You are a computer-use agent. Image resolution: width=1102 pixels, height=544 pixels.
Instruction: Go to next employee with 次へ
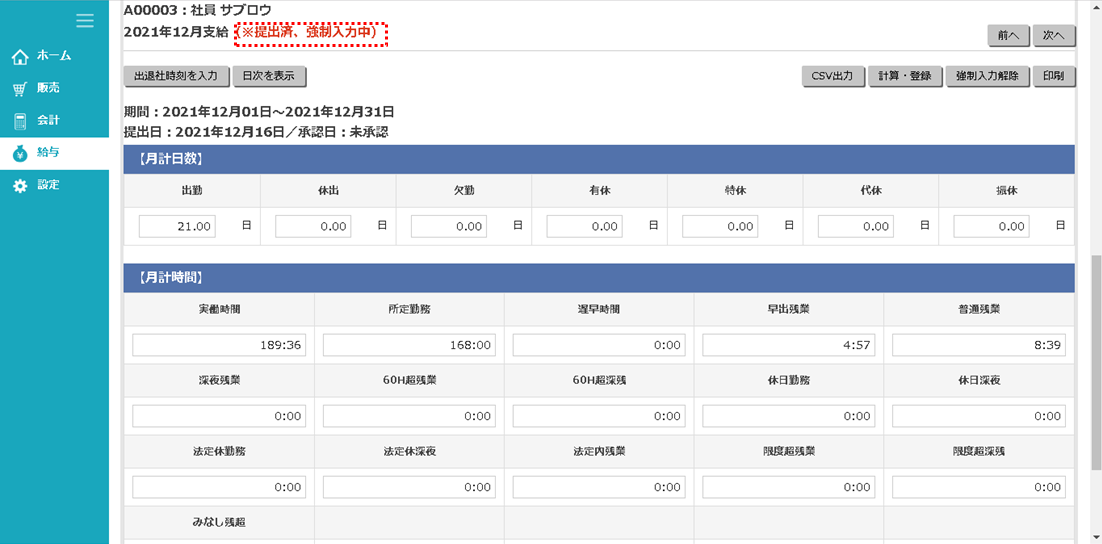point(1053,35)
